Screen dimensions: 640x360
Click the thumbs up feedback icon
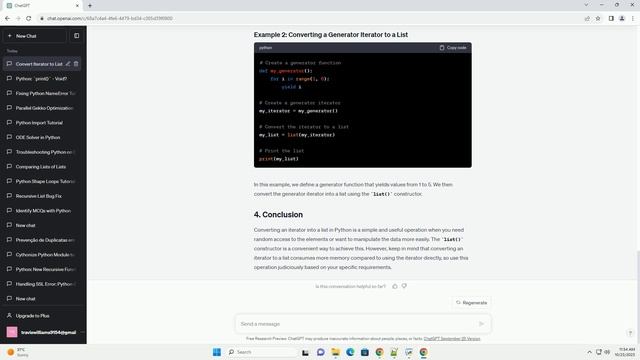coord(395,286)
